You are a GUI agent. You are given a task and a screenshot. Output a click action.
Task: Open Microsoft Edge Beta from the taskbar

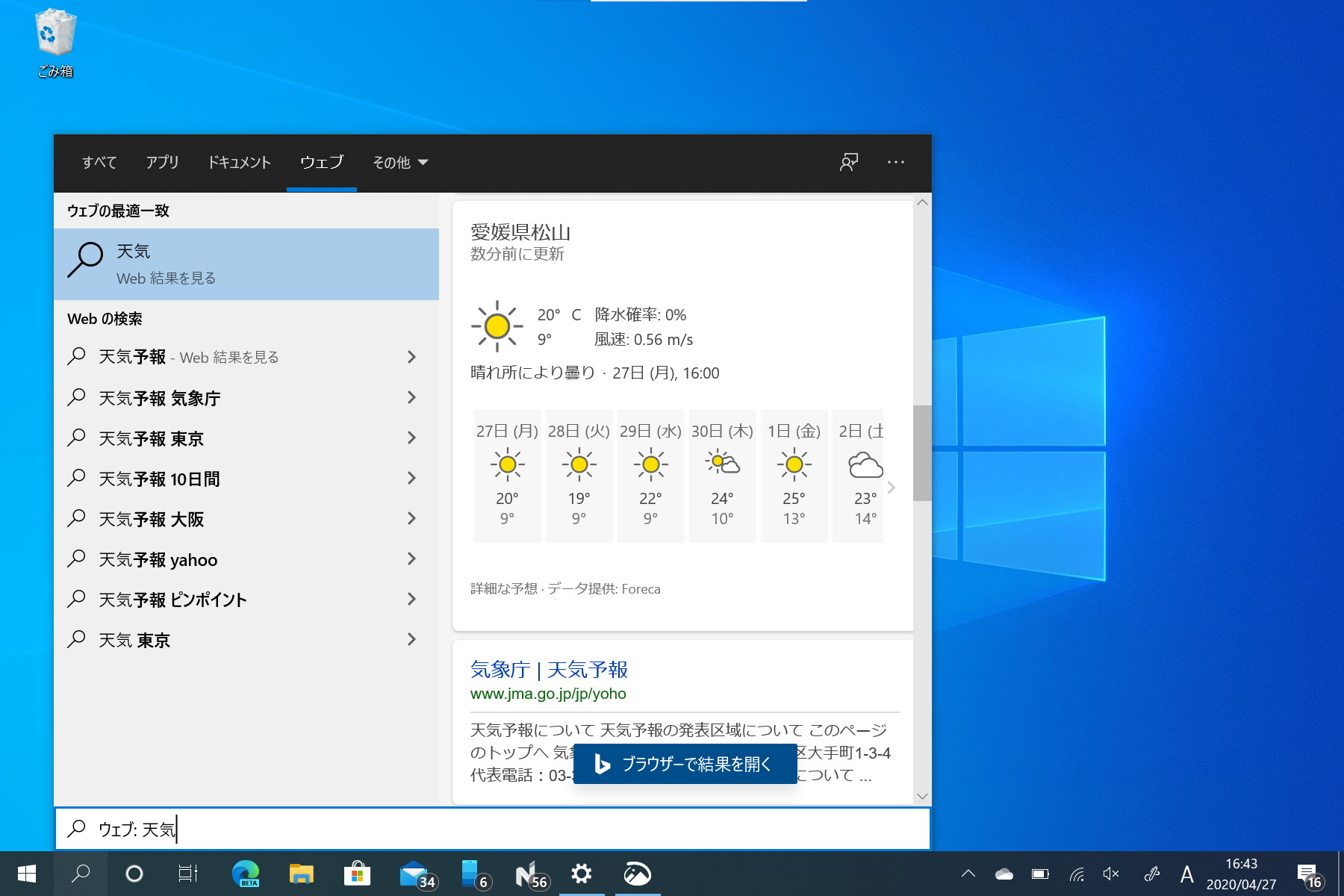tap(246, 874)
